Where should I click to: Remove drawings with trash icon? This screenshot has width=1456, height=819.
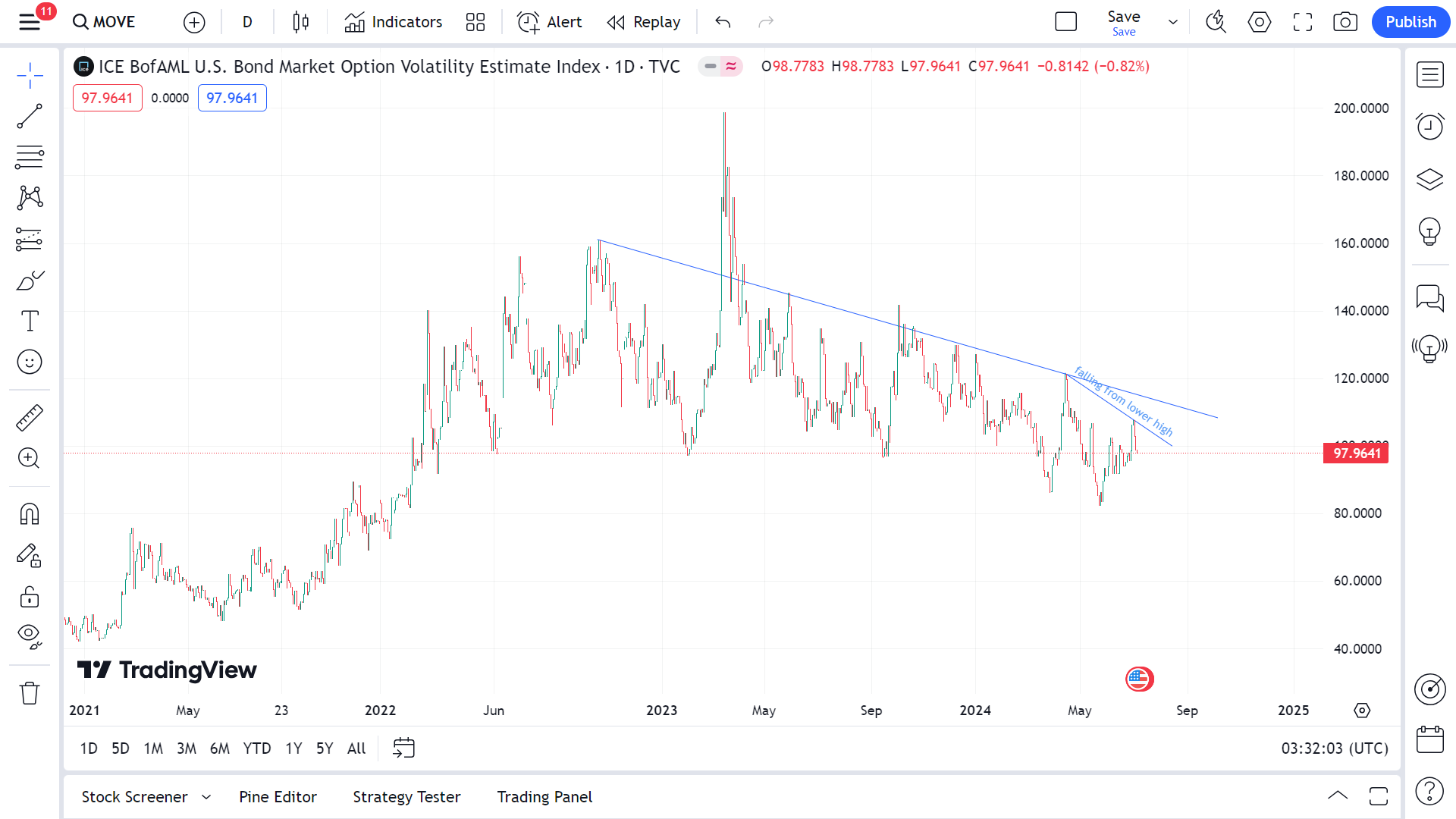tap(30, 693)
